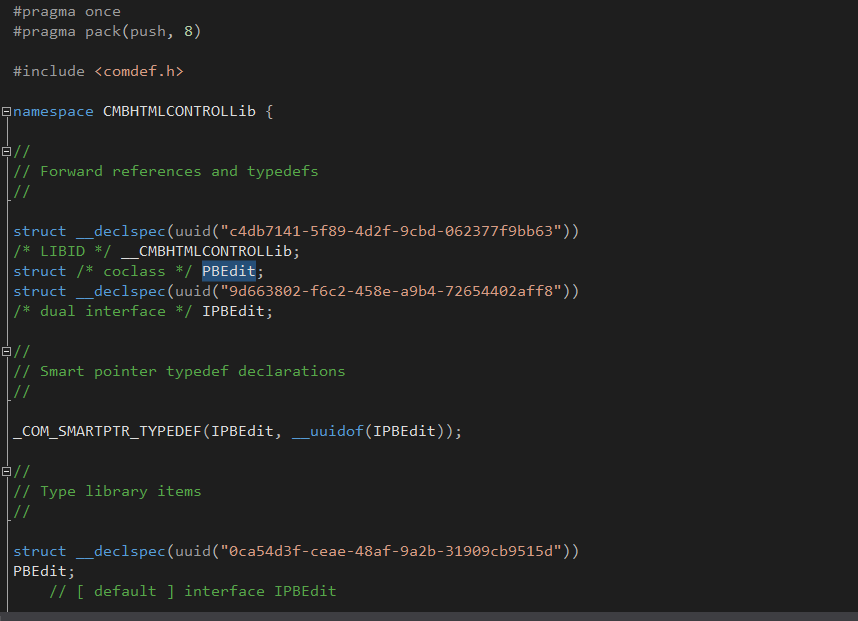
Task: Click the /* dual interface */ comment
Action: point(102,311)
